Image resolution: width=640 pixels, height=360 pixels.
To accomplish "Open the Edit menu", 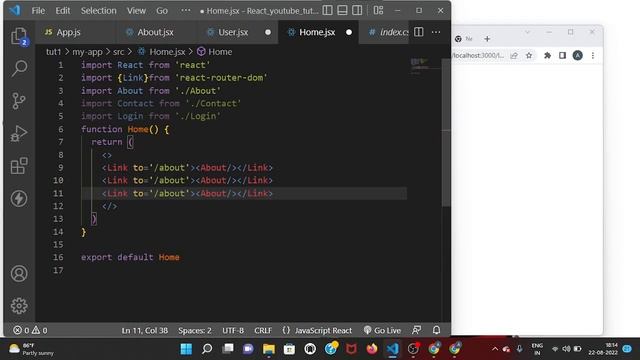I will 62,11.
